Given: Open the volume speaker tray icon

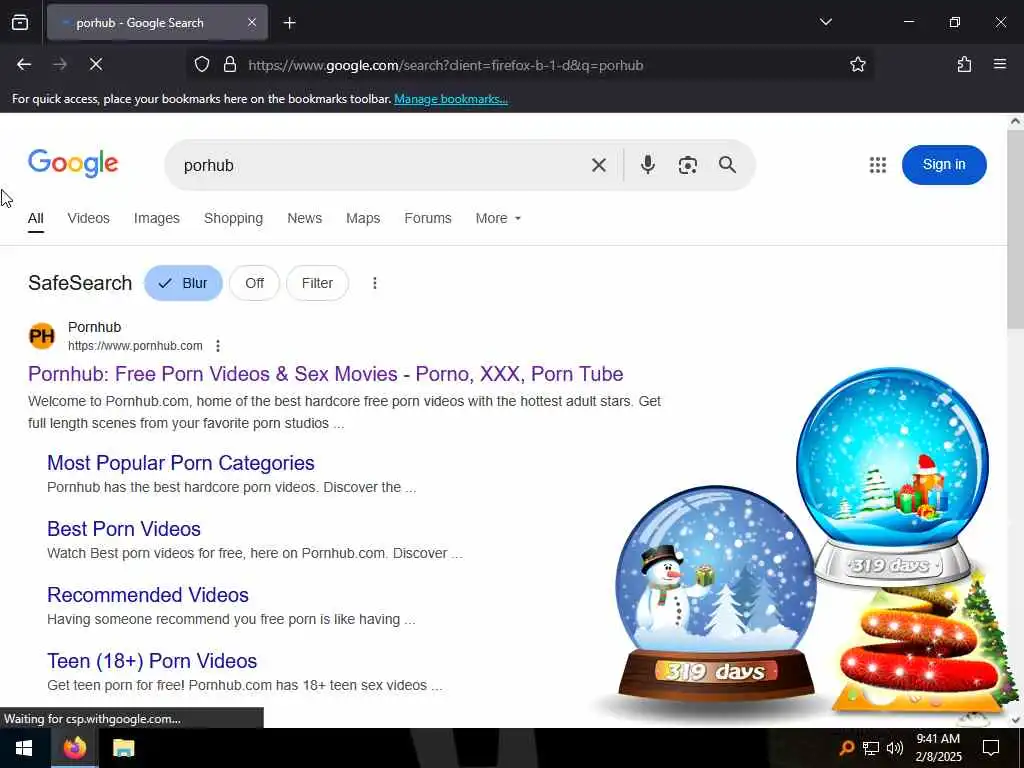Looking at the screenshot, I should 894,748.
